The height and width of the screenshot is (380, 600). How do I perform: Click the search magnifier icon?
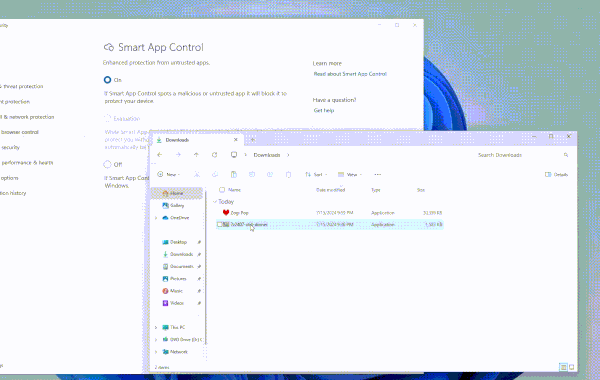coord(566,155)
